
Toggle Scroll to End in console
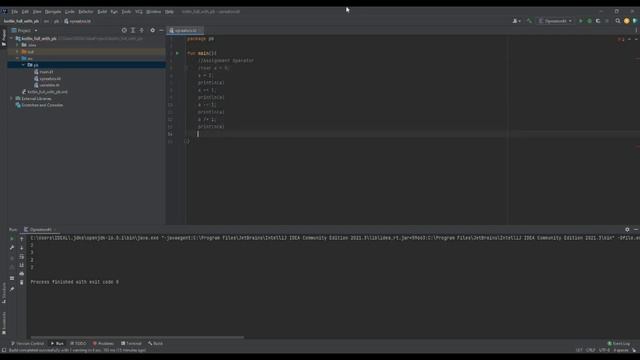(x=22, y=265)
